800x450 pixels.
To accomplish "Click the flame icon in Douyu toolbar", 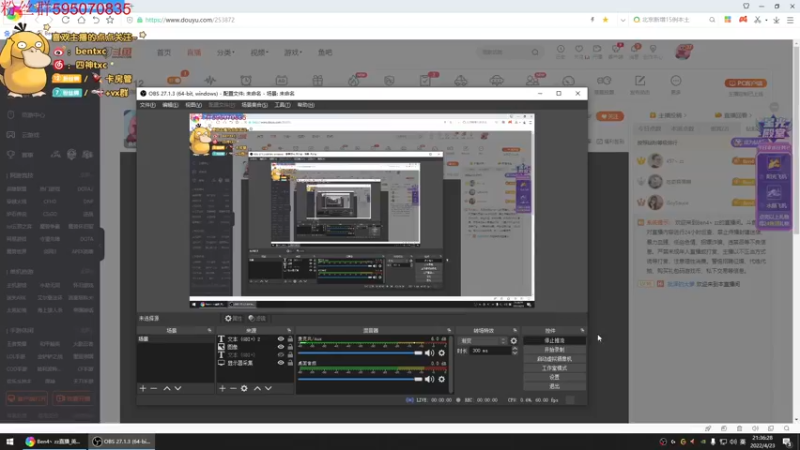I will click(x=354, y=80).
